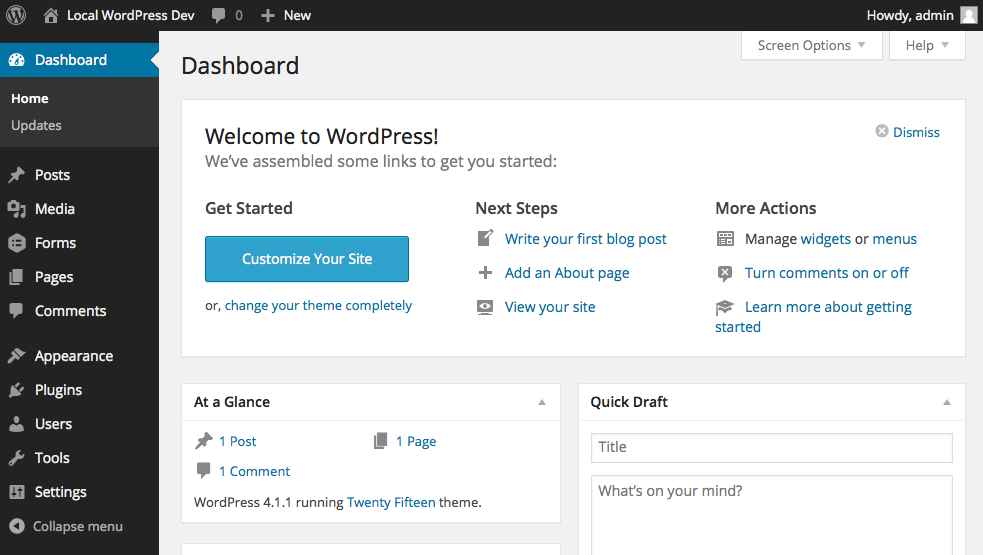The width and height of the screenshot is (983, 555).
Task: Focus the Quick Draft Title field
Action: [771, 447]
